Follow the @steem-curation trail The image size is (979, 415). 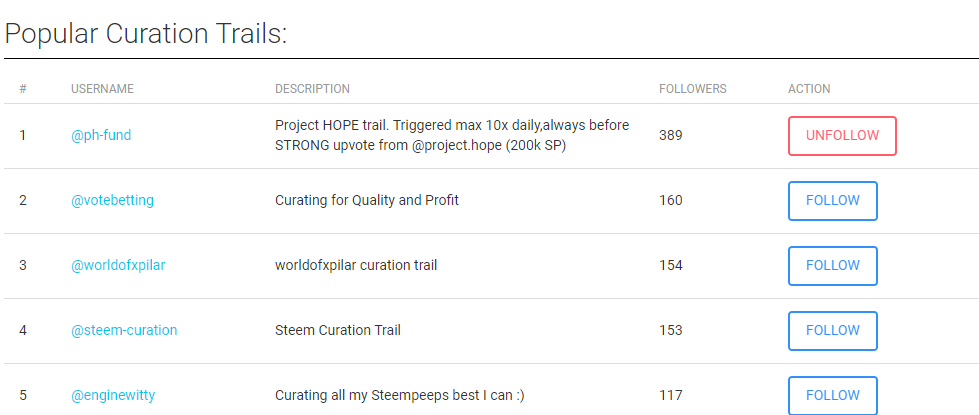(x=832, y=331)
